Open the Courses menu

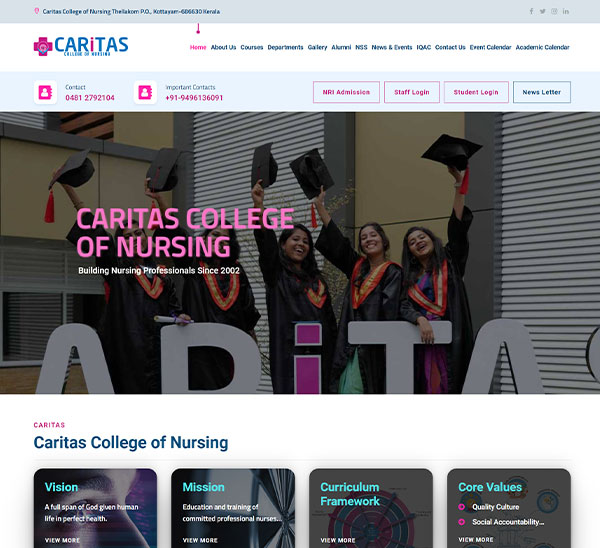[x=252, y=47]
